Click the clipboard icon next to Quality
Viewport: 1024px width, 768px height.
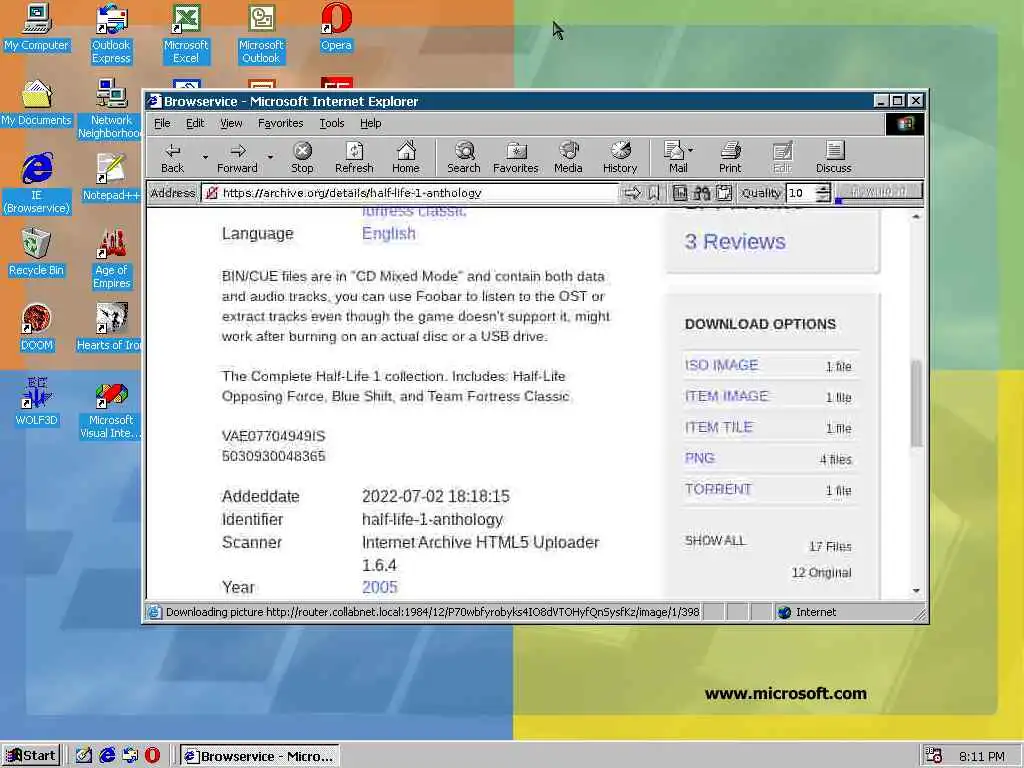724,193
